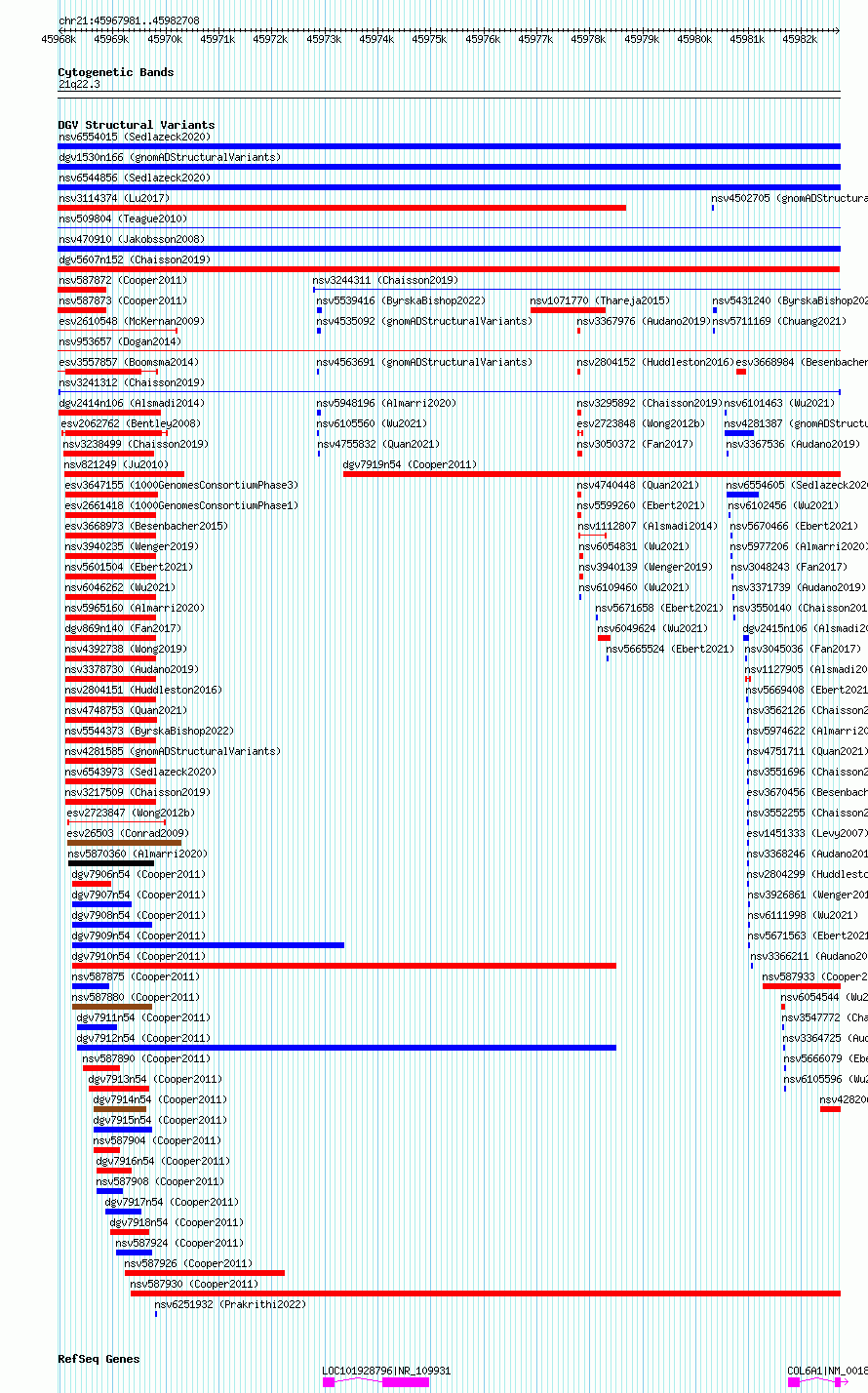Click brown bar under esv26503

(124, 843)
